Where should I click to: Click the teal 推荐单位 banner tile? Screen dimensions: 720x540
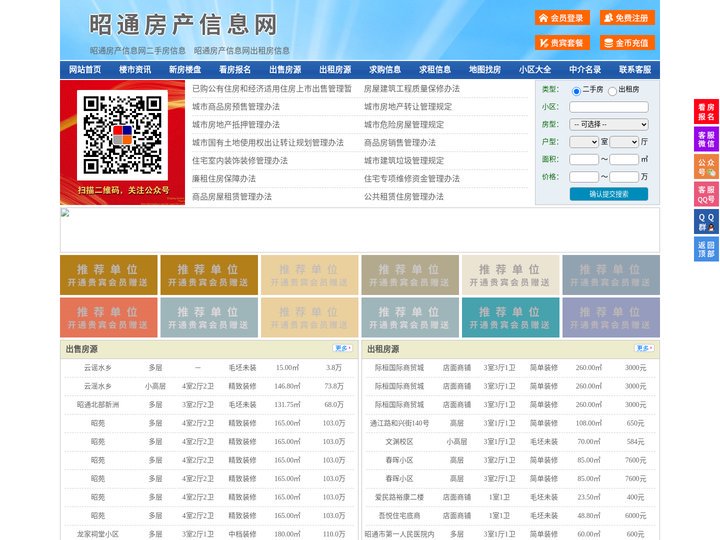click(511, 317)
